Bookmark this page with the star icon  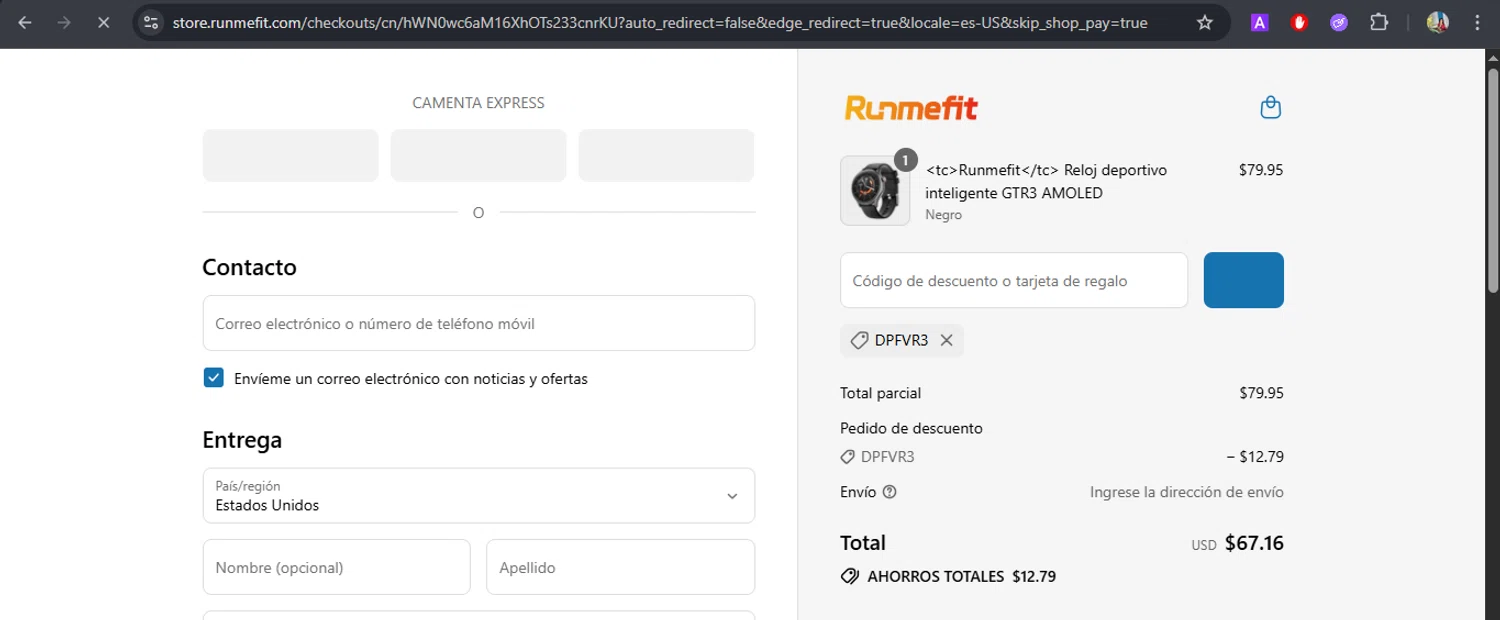(x=1205, y=22)
